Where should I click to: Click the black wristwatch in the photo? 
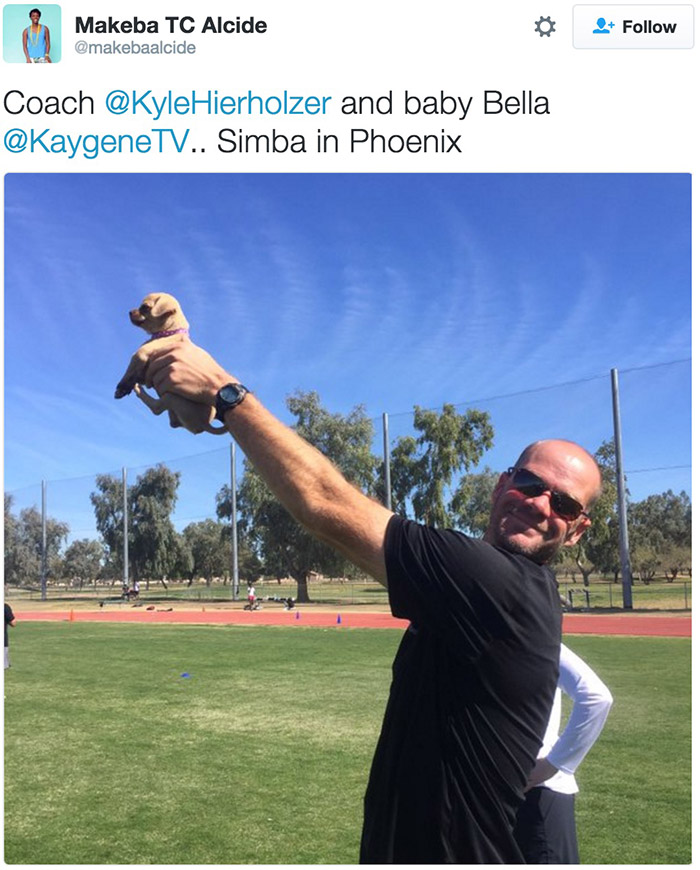point(231,401)
